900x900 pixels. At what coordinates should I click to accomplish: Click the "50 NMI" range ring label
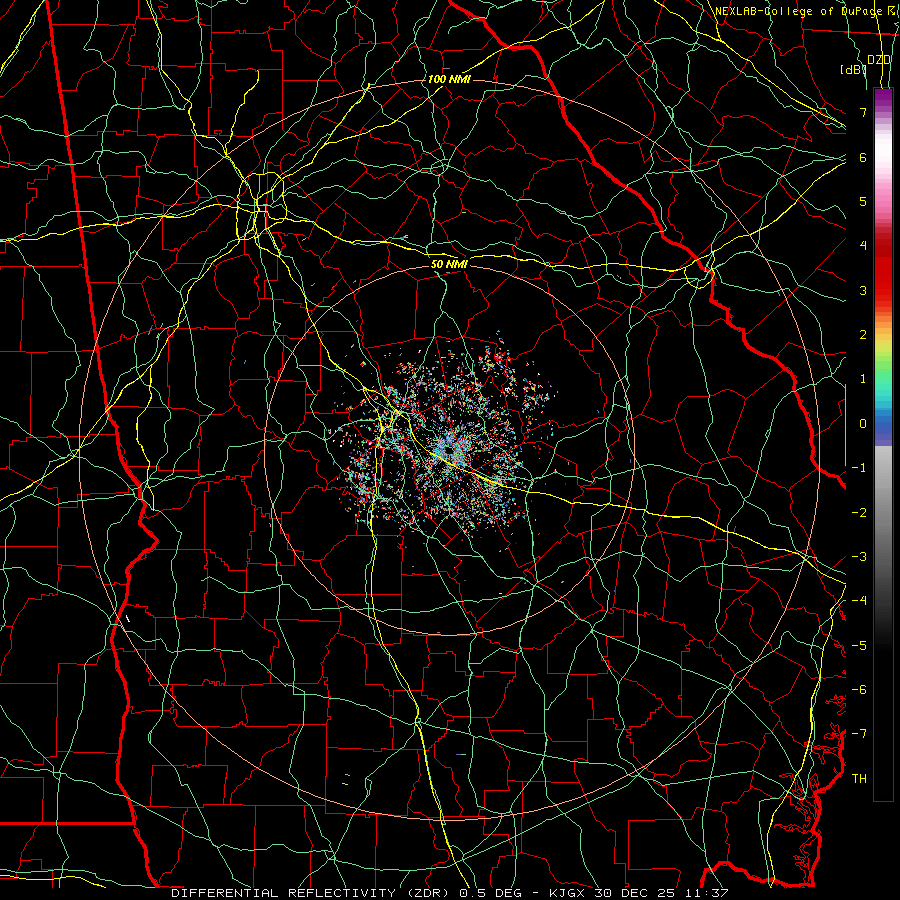(449, 264)
